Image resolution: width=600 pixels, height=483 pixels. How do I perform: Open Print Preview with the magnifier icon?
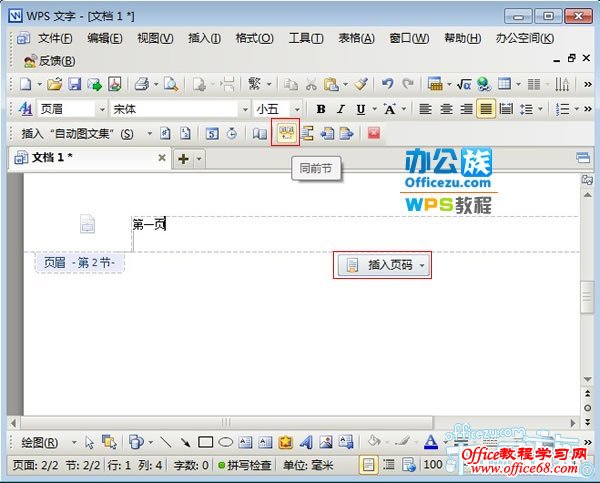(x=171, y=84)
